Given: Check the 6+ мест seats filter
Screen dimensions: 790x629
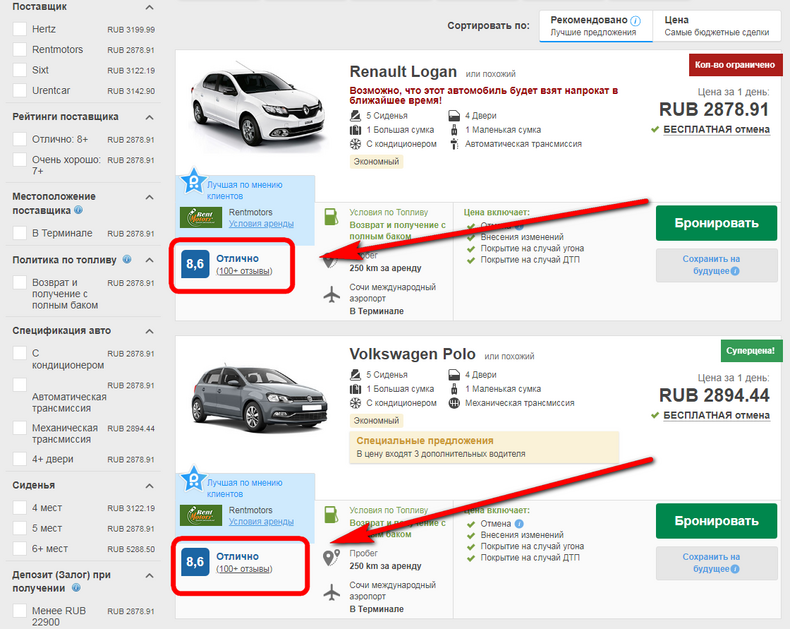Looking at the screenshot, I should tap(20, 548).
